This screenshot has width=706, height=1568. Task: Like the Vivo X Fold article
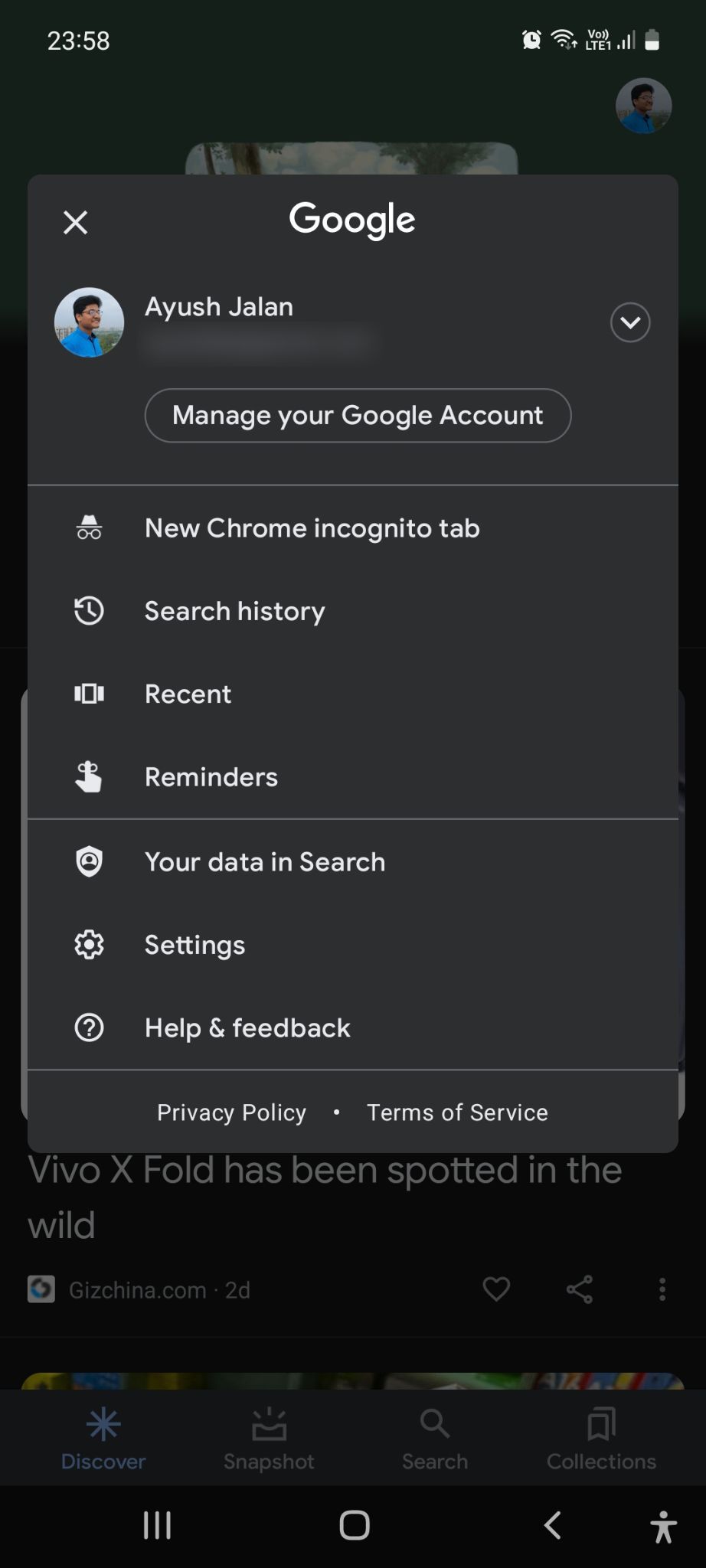tap(496, 1289)
